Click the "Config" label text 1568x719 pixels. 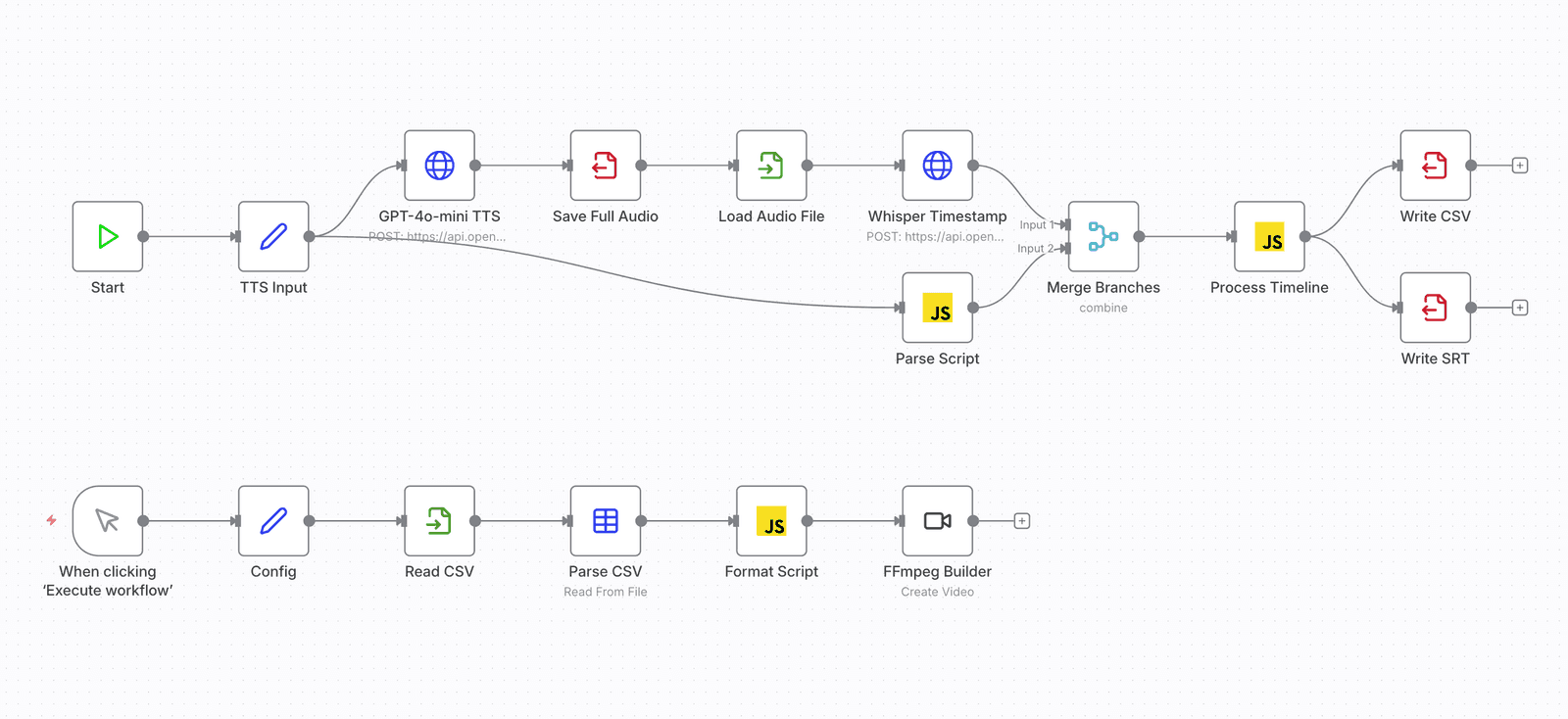pyautogui.click(x=273, y=571)
